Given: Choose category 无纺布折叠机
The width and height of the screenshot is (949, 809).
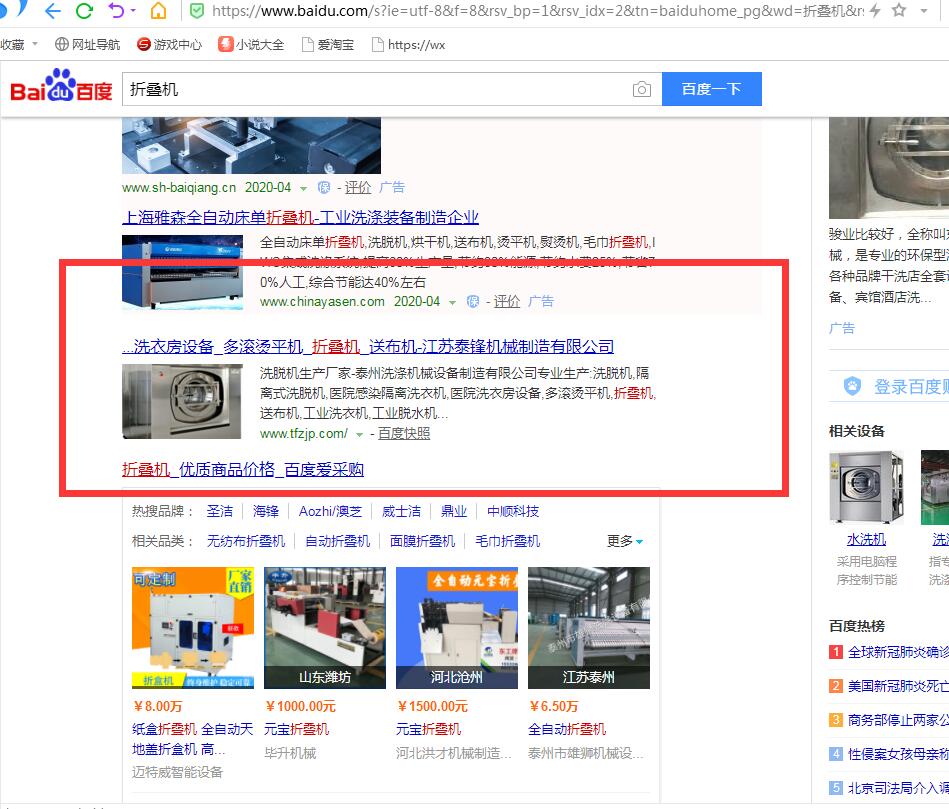Looking at the screenshot, I should click(246, 541).
